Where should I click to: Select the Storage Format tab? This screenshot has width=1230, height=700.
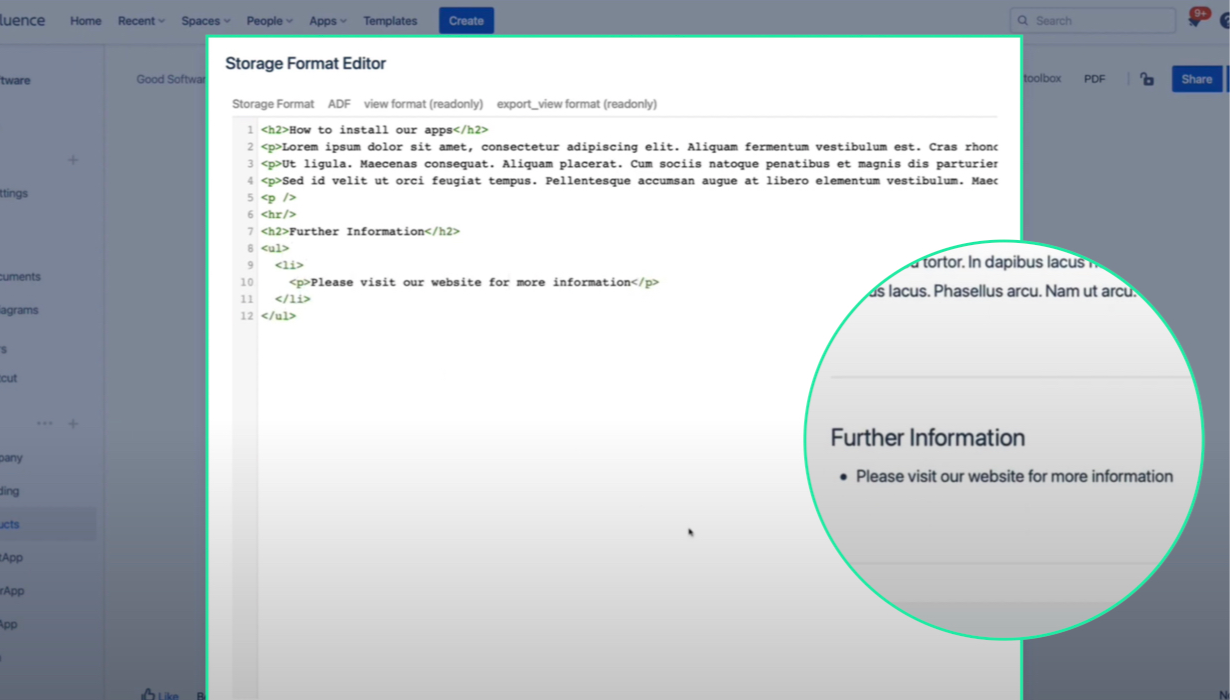point(273,104)
